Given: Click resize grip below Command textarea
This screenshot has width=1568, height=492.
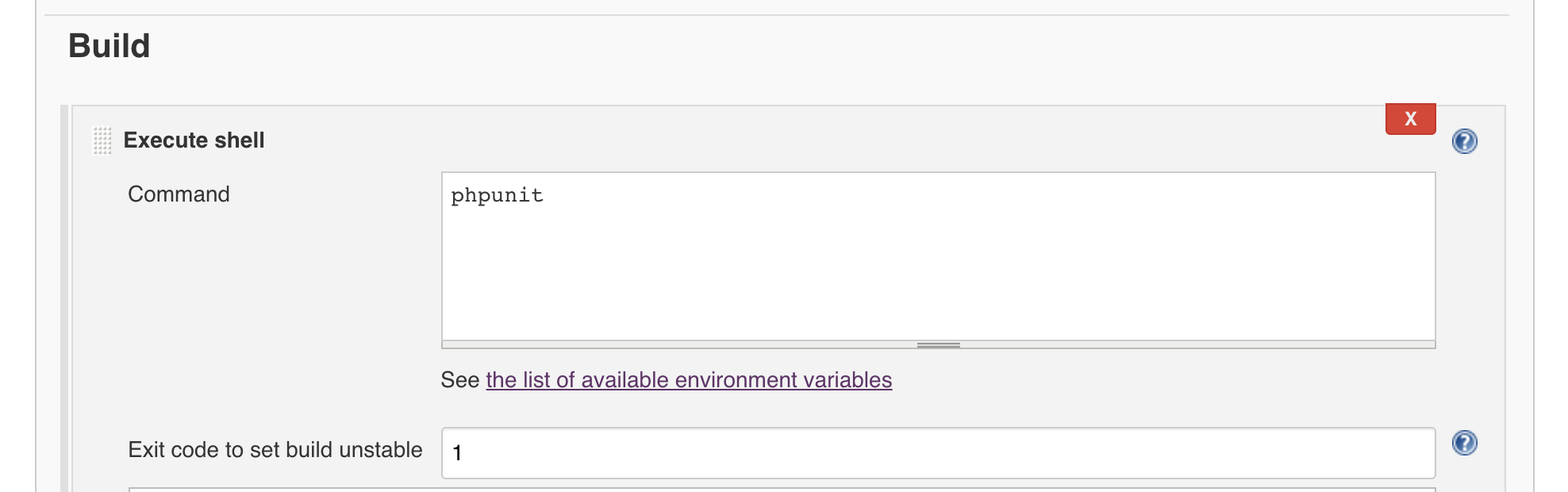Looking at the screenshot, I should click(x=938, y=345).
